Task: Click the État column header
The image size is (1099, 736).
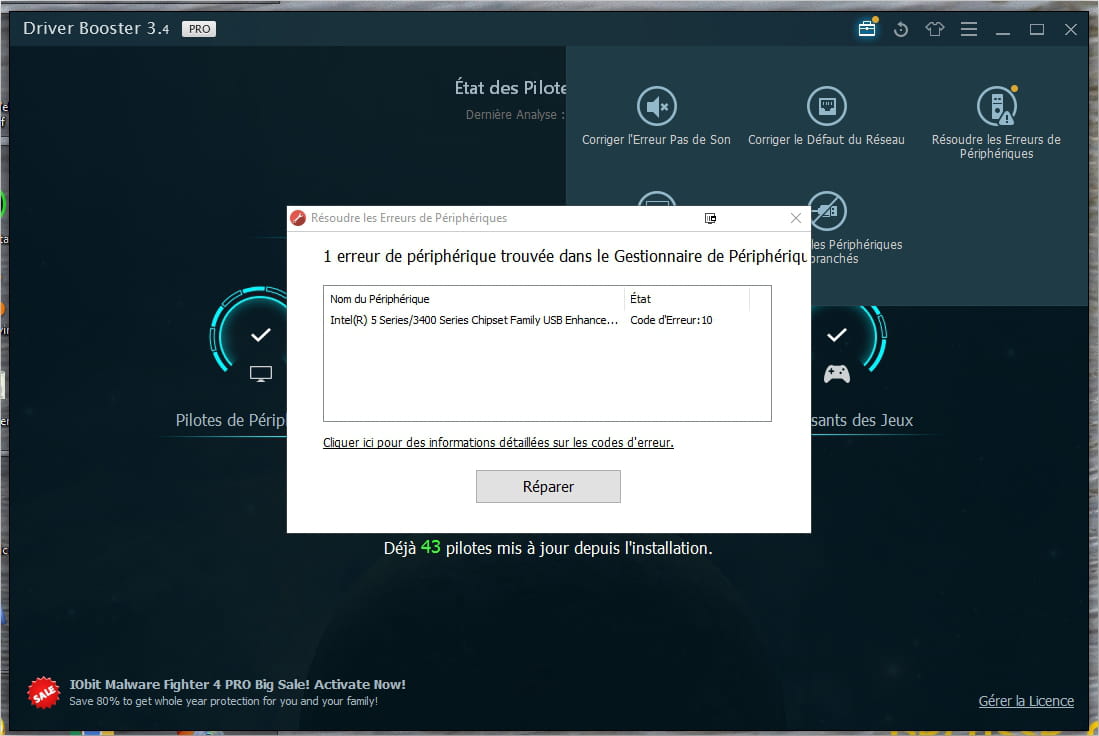Action: tap(687, 299)
